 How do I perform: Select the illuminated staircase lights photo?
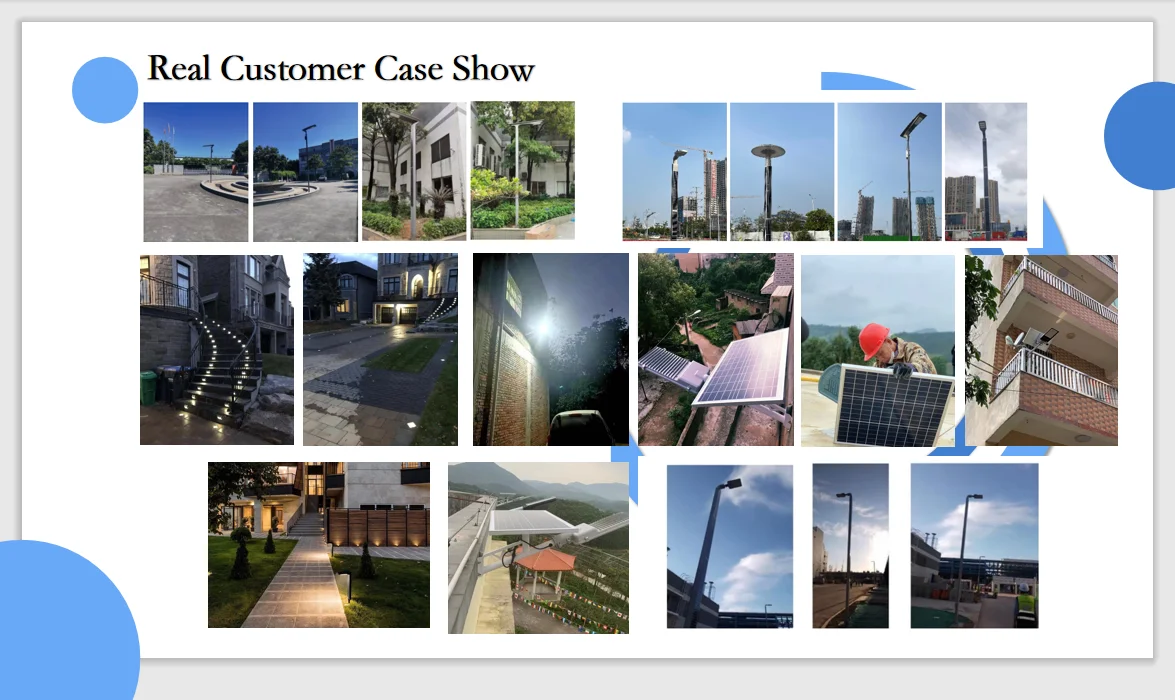(217, 350)
